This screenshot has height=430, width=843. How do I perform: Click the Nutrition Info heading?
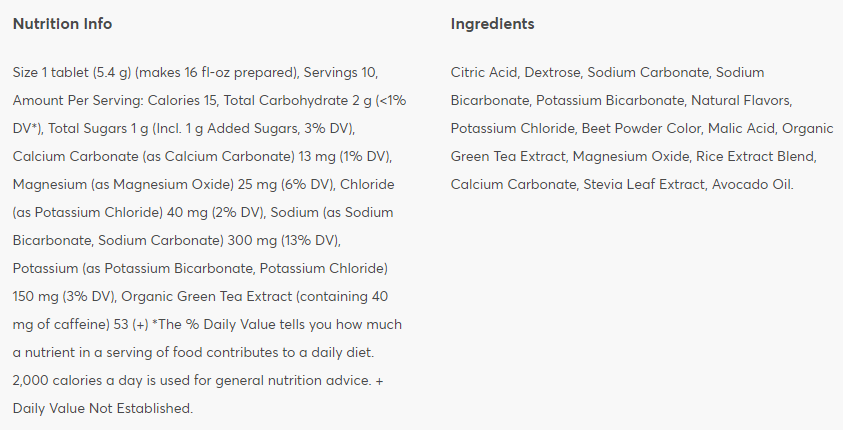(x=62, y=24)
